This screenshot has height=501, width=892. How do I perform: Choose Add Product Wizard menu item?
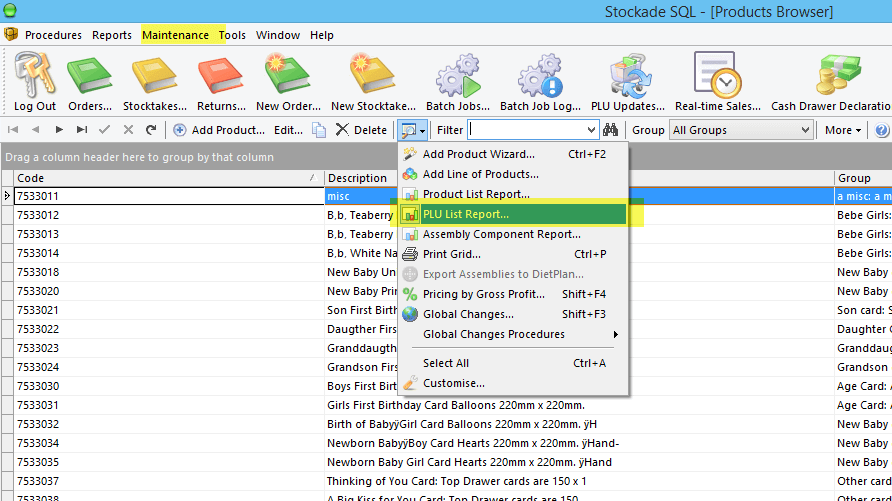point(514,154)
